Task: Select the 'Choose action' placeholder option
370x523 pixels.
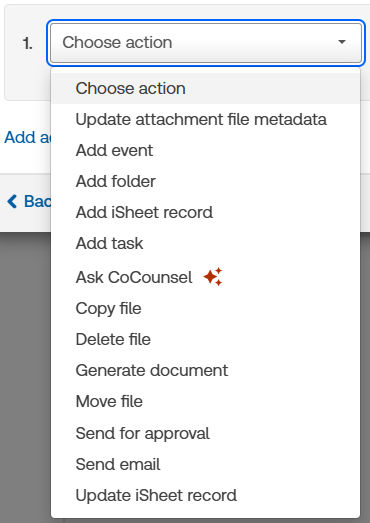Action: pyautogui.click(x=206, y=88)
